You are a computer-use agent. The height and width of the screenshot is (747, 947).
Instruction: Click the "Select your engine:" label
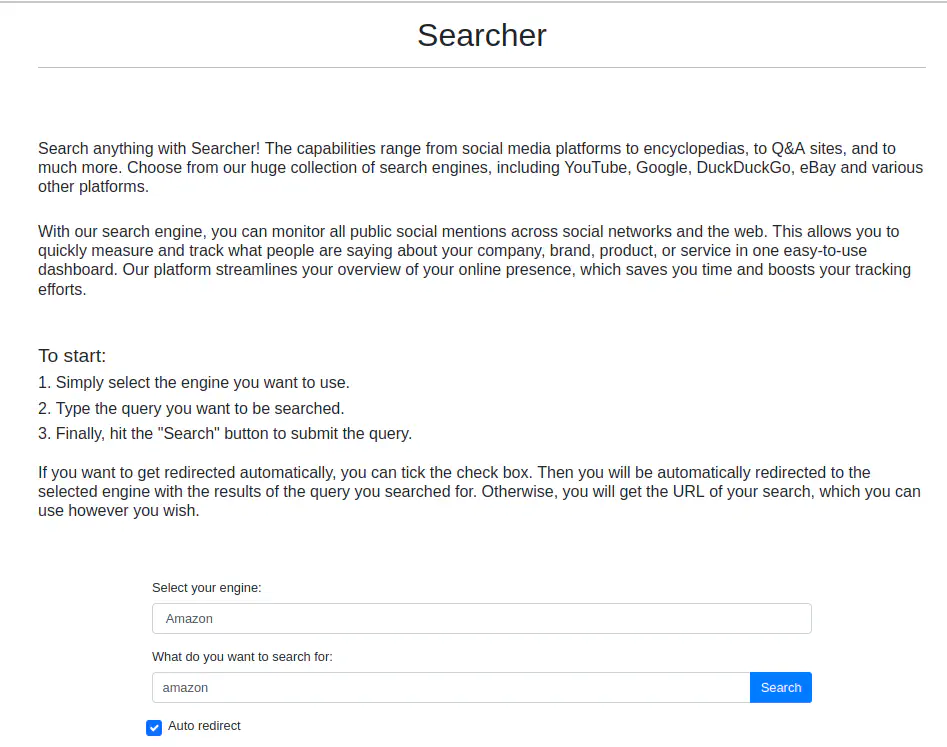(206, 588)
